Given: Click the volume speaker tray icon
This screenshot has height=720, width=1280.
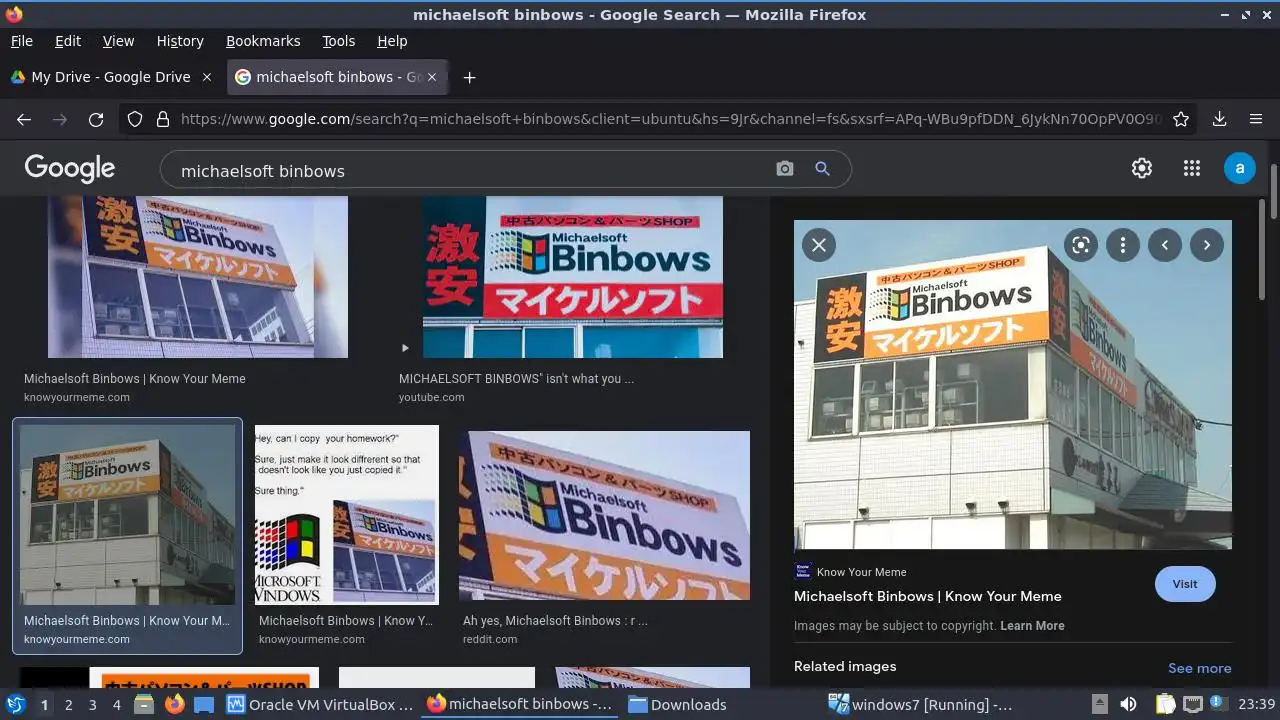Looking at the screenshot, I should click(x=1128, y=704).
